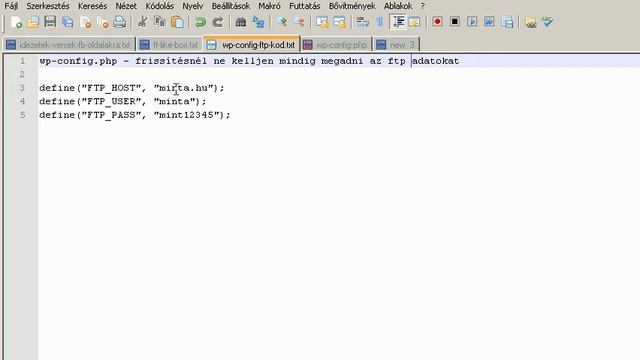The image size is (640, 360).
Task: Paste from the clipboard icon
Action: coord(177,22)
